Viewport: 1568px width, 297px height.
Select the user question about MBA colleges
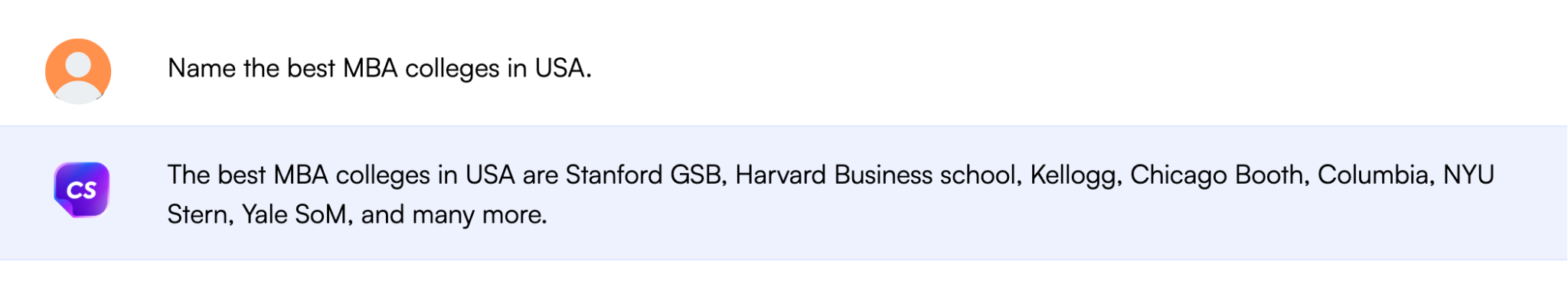pyautogui.click(x=380, y=69)
